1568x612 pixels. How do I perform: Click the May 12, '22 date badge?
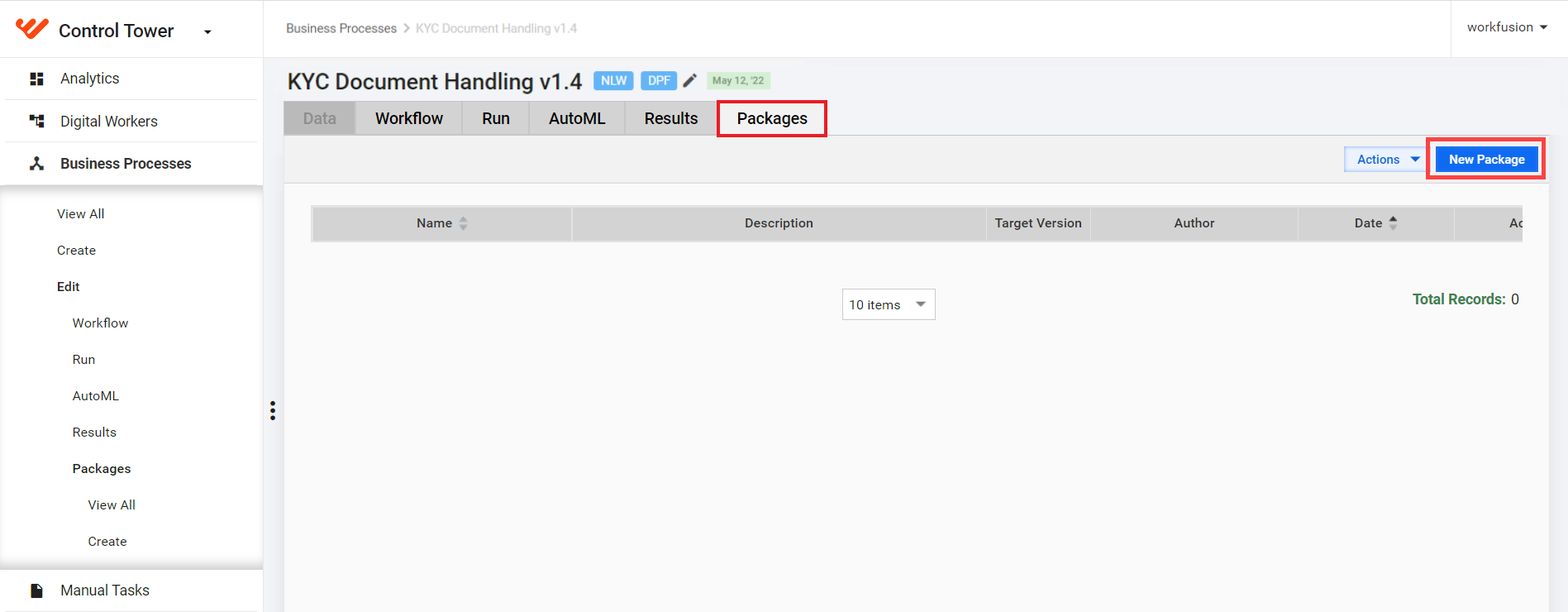738,80
